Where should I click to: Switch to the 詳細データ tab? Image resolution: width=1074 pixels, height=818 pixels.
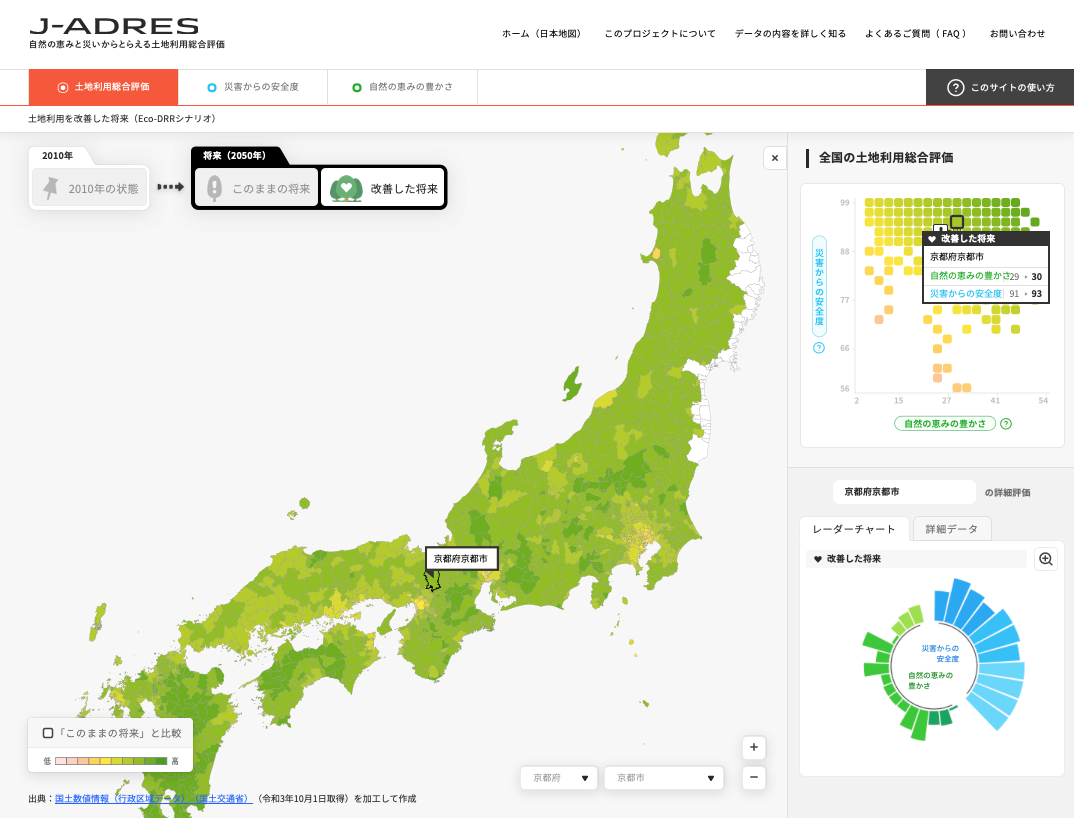951,529
